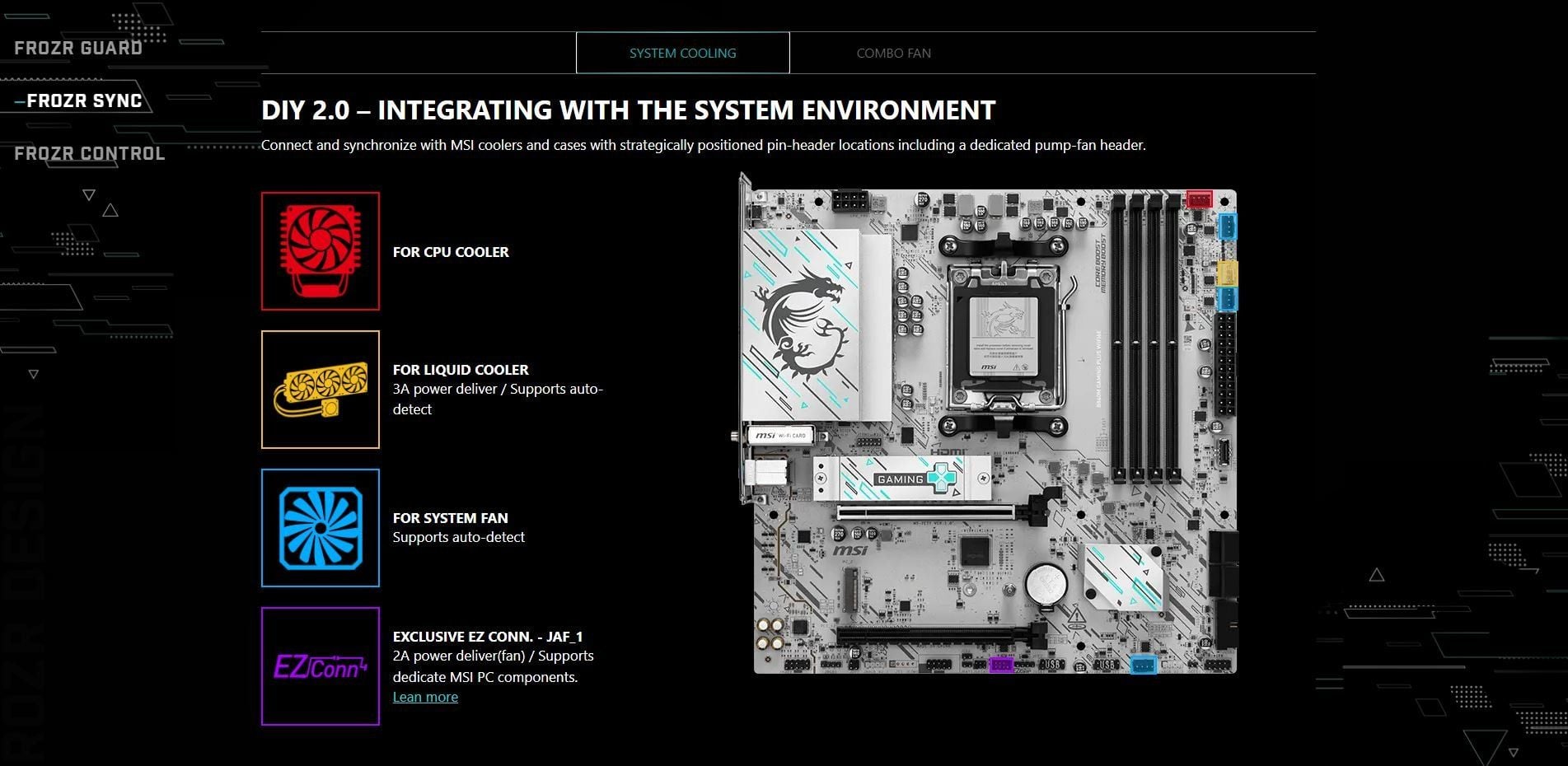Click blue header directly beneath the yellow header
Image resolution: width=1568 pixels, height=766 pixels.
pyautogui.click(x=1227, y=299)
